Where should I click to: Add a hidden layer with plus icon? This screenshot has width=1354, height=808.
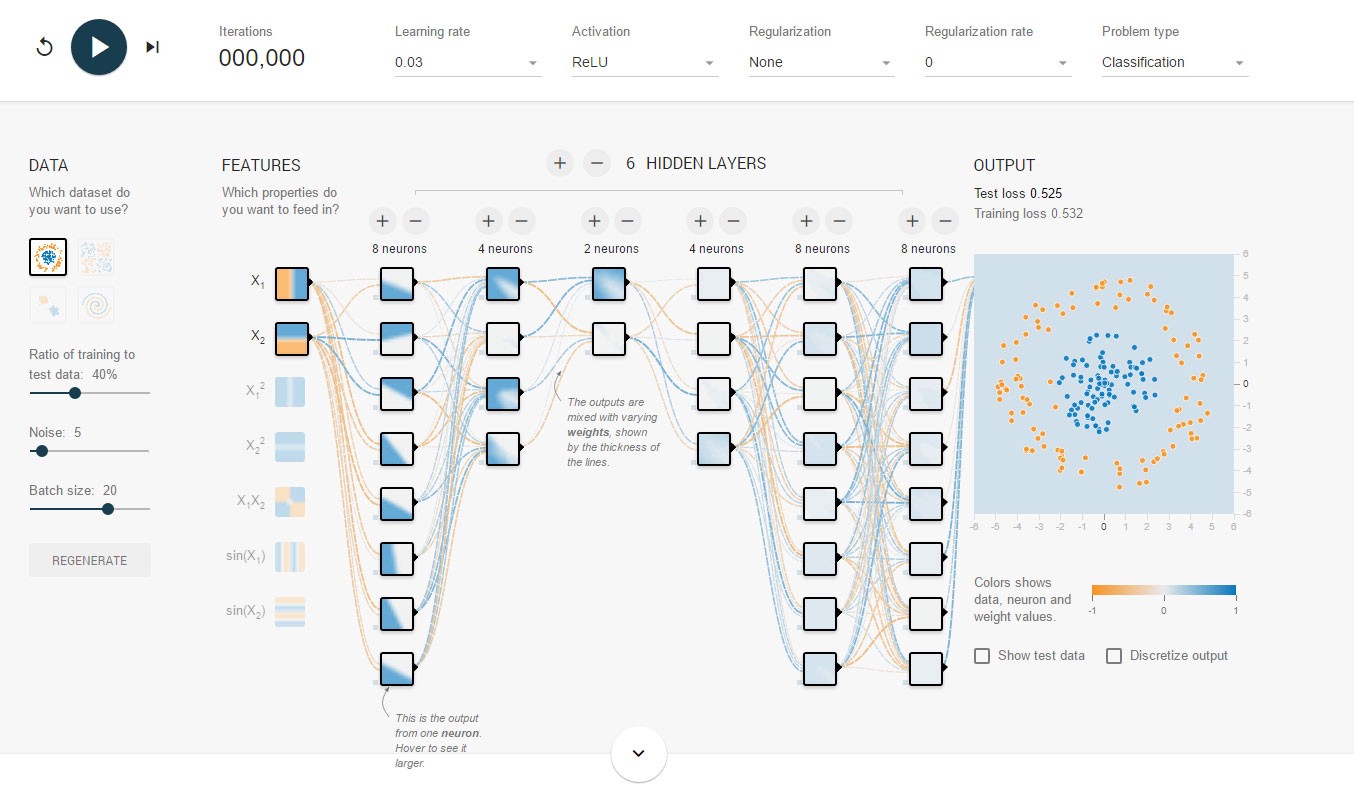[560, 163]
